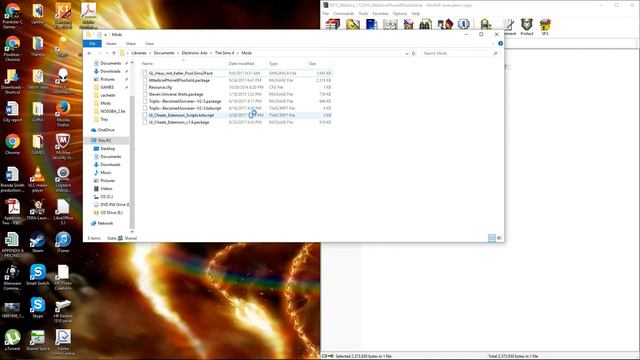Click WinRAR's Protect shield icon
Image resolution: width=640 pixels, height=360 pixels.
pyautogui.click(x=527, y=27)
